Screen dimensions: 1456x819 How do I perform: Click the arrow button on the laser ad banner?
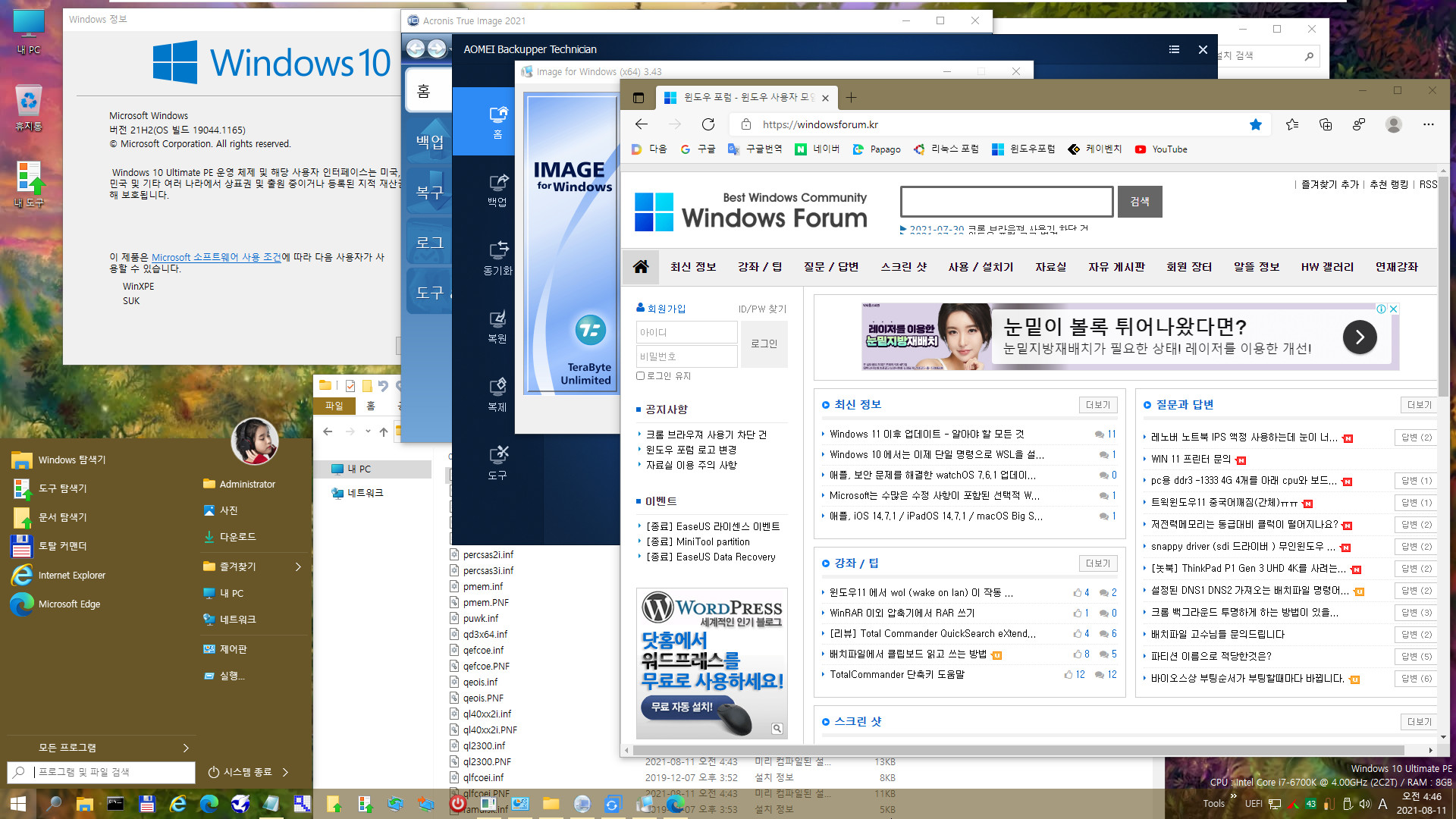[x=1360, y=337]
